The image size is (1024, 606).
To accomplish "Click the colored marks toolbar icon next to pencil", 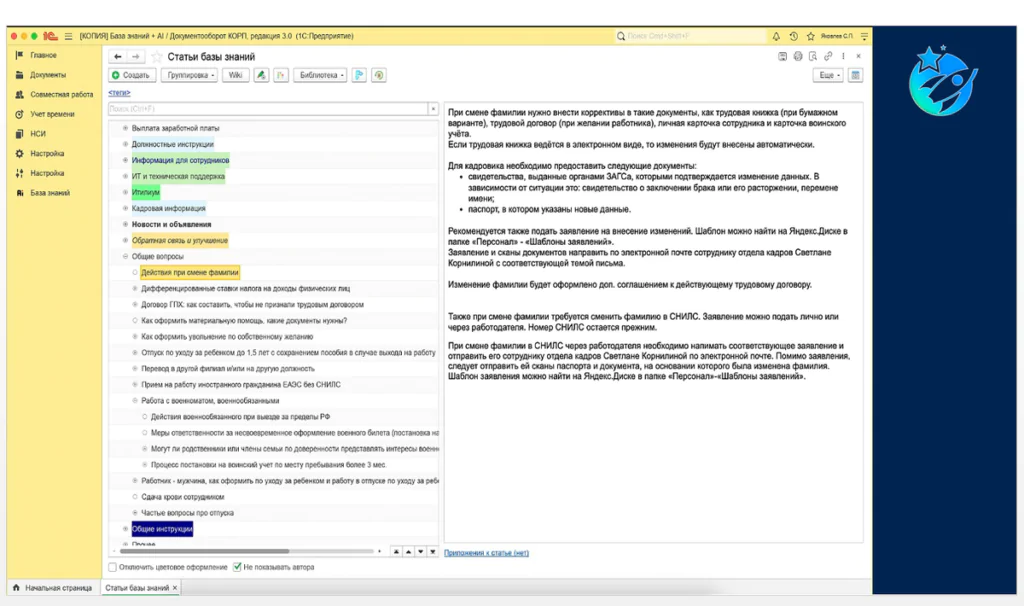I will [x=281, y=75].
